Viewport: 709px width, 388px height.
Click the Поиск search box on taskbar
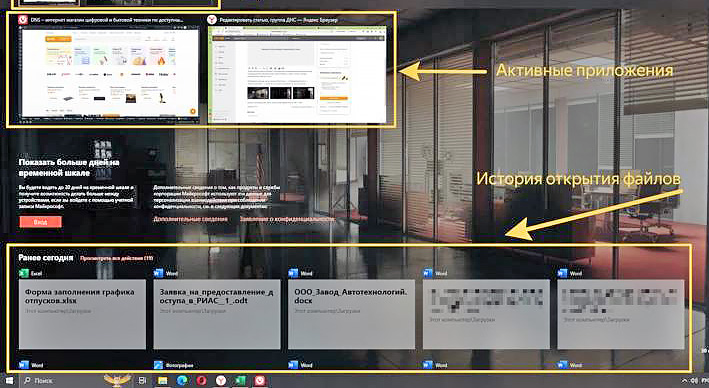[x=75, y=381]
